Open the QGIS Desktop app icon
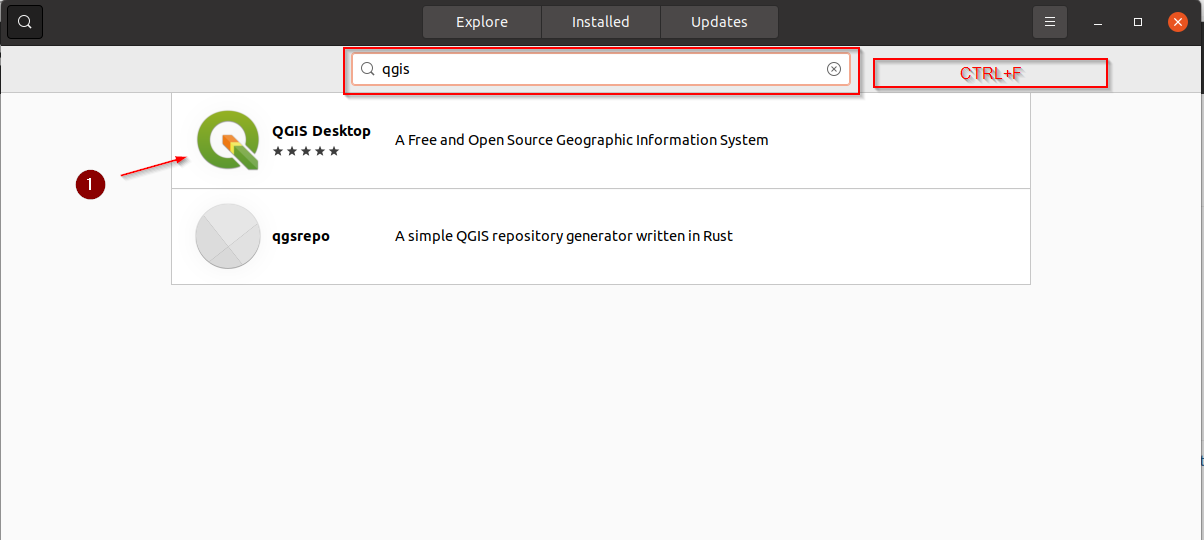Viewport: 1204px width, 540px height. coord(228,140)
